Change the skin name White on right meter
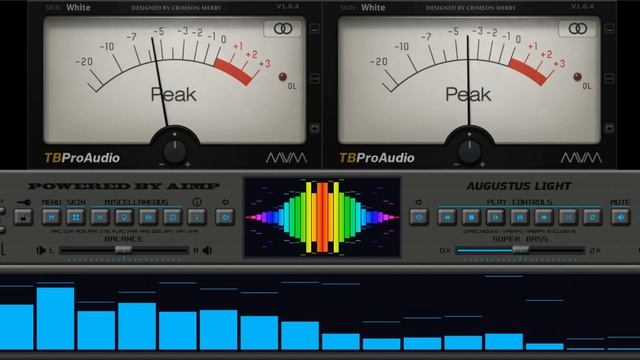Screen dimensions: 640x360 373,7
